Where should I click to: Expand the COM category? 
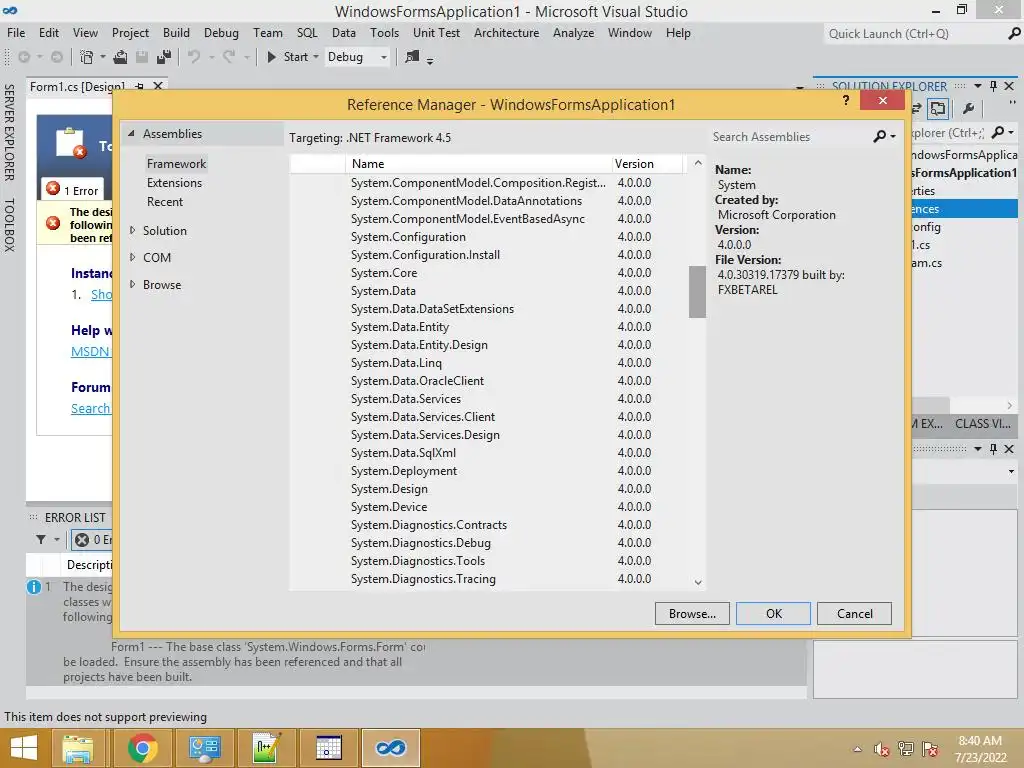[132, 257]
